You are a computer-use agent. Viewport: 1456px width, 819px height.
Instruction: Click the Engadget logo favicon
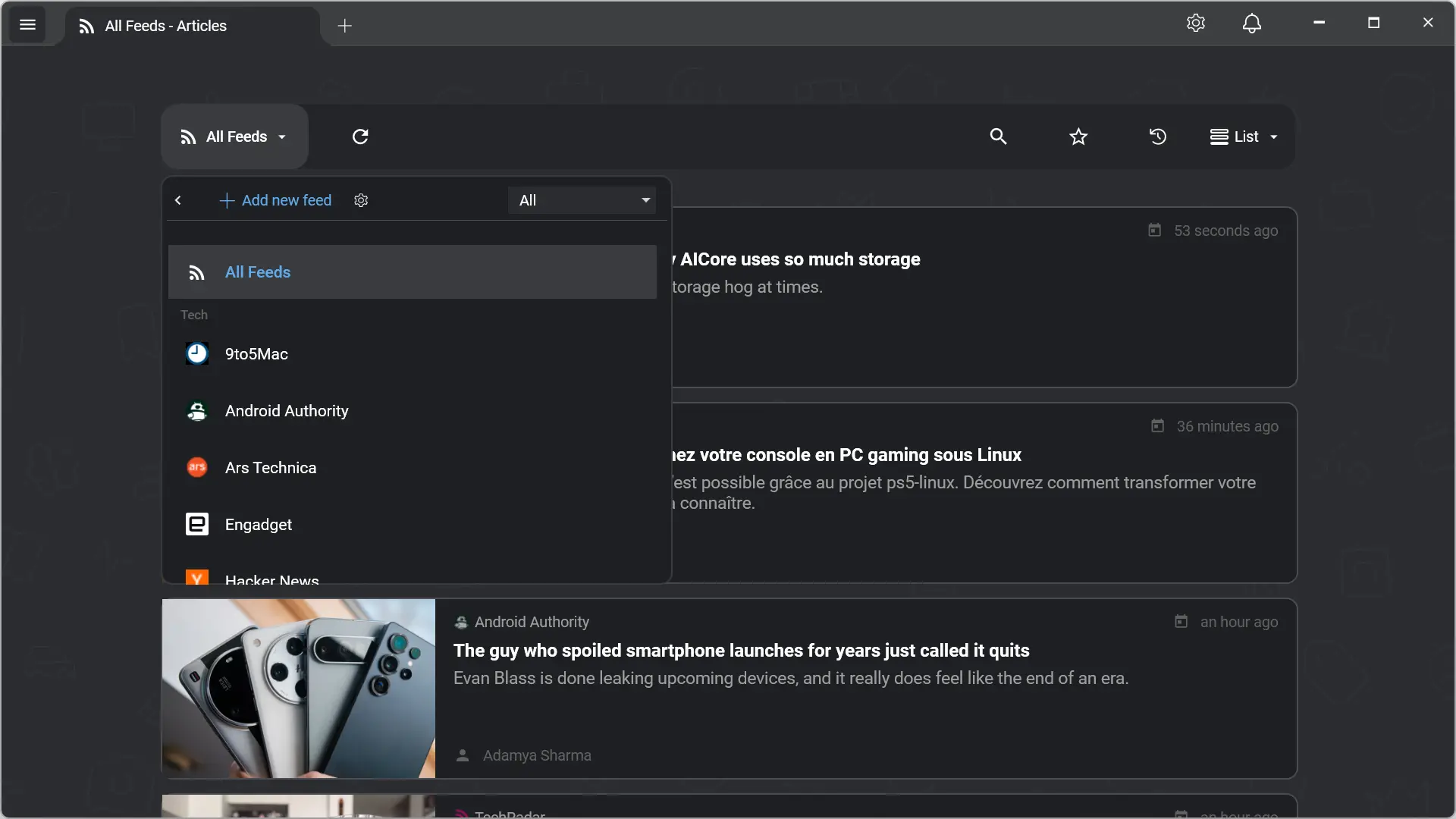pos(197,525)
